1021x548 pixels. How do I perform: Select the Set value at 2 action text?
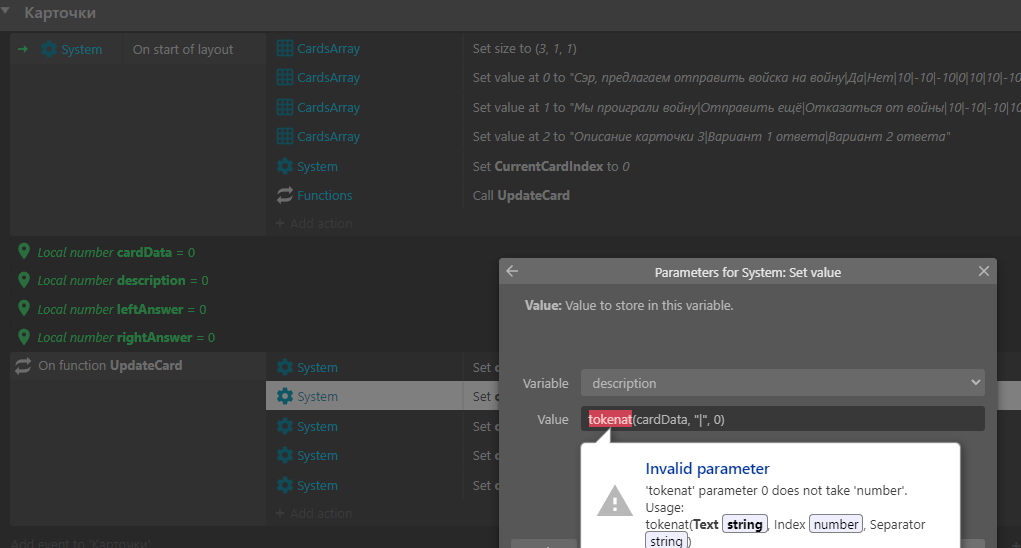point(711,137)
